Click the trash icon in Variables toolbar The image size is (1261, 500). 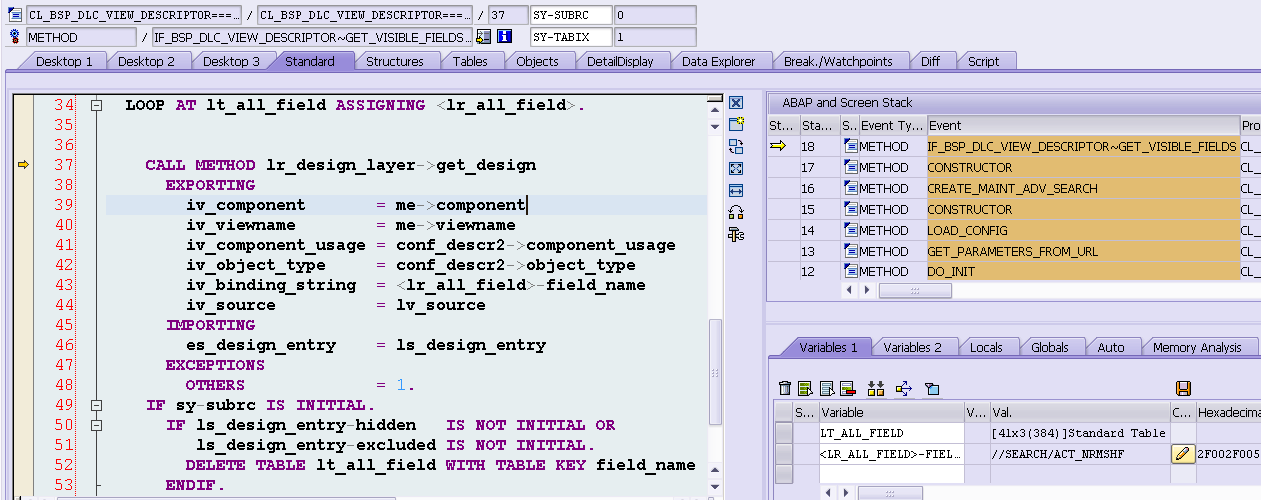pyautogui.click(x=785, y=388)
